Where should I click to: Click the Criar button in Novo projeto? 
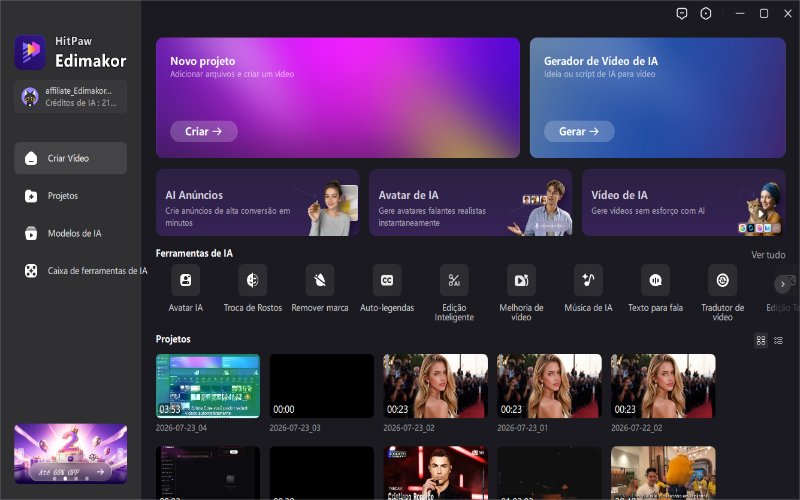[x=204, y=132]
